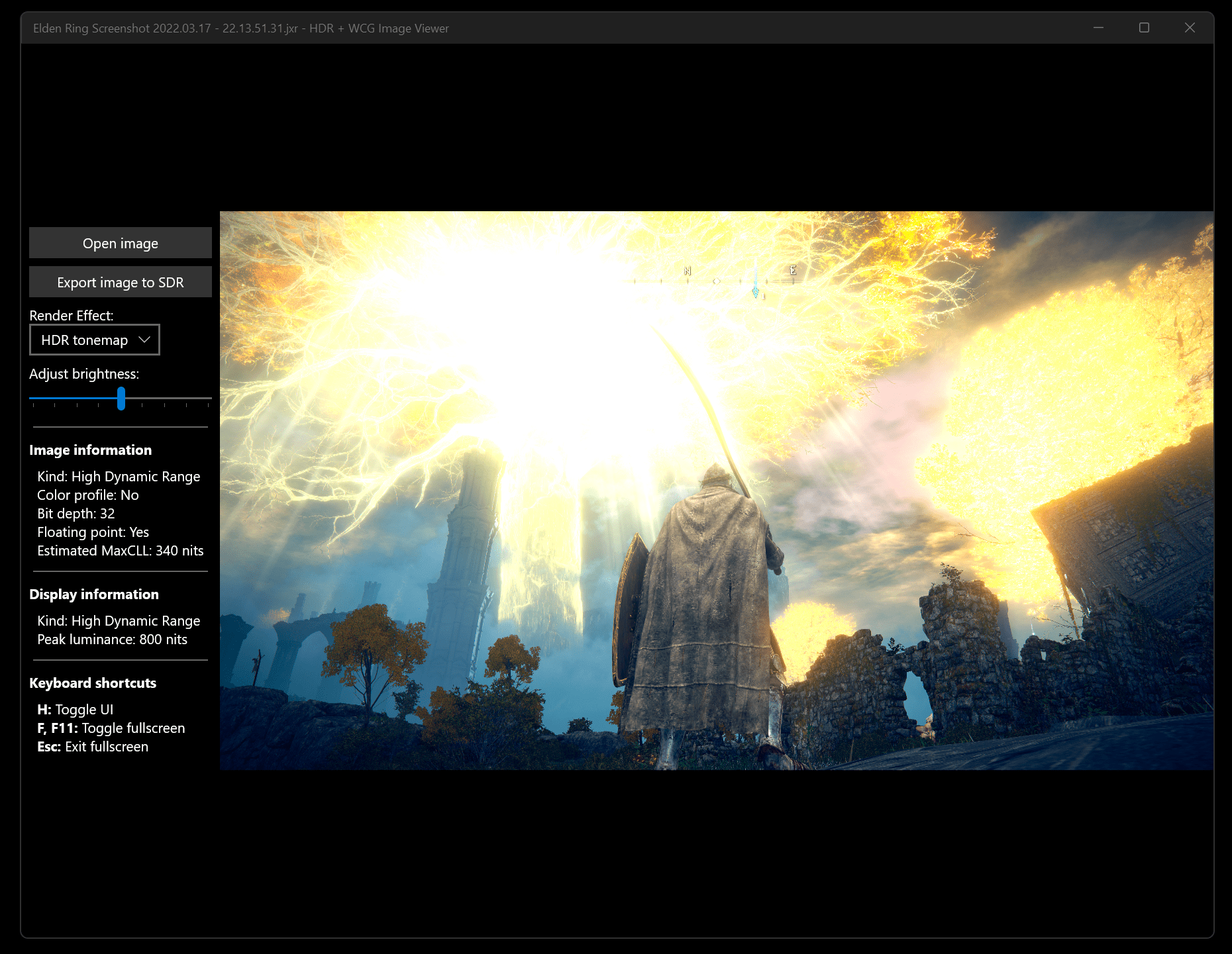
Task: Maximize the image viewer window
Action: 1144,28
